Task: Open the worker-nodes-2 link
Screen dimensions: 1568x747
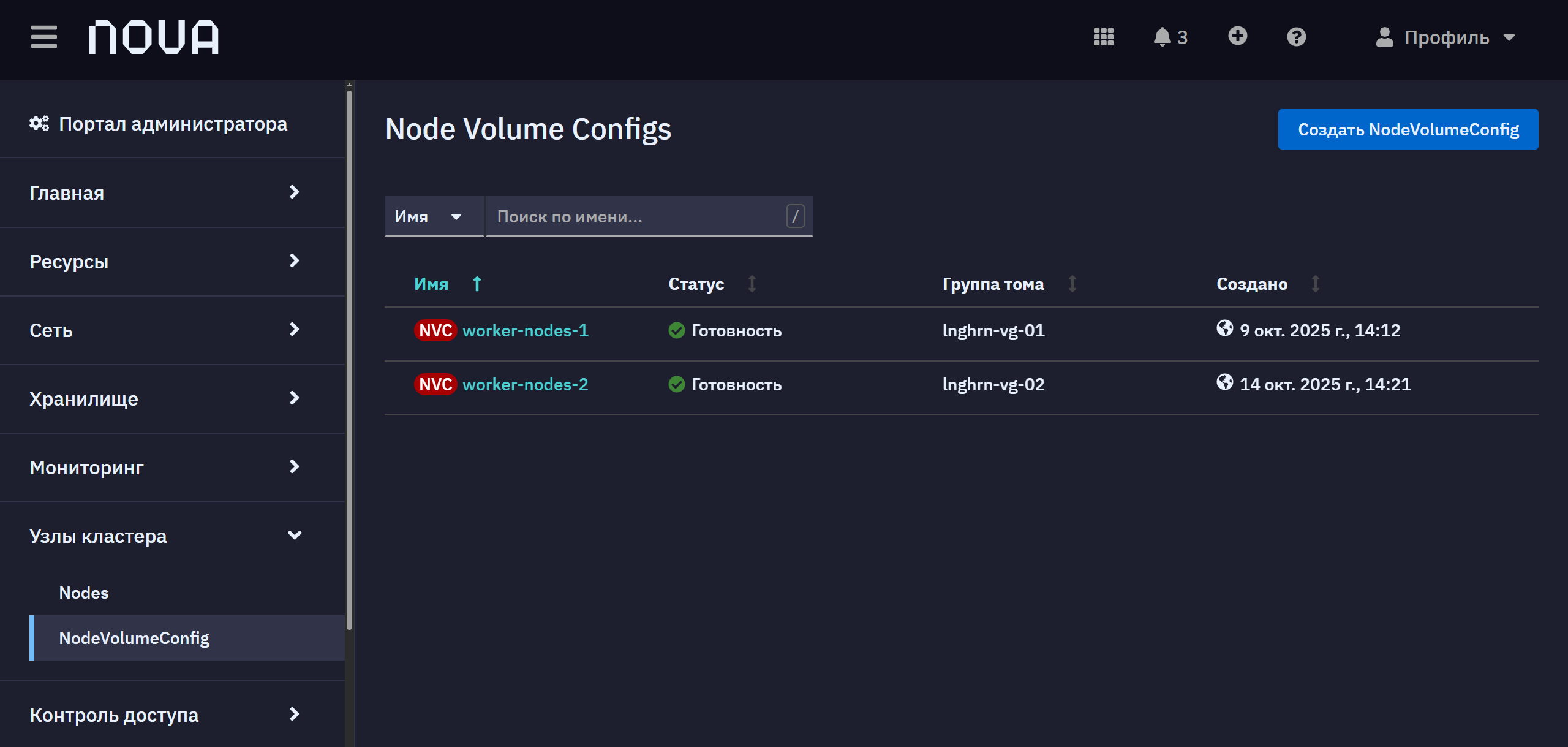Action: pyautogui.click(x=525, y=385)
